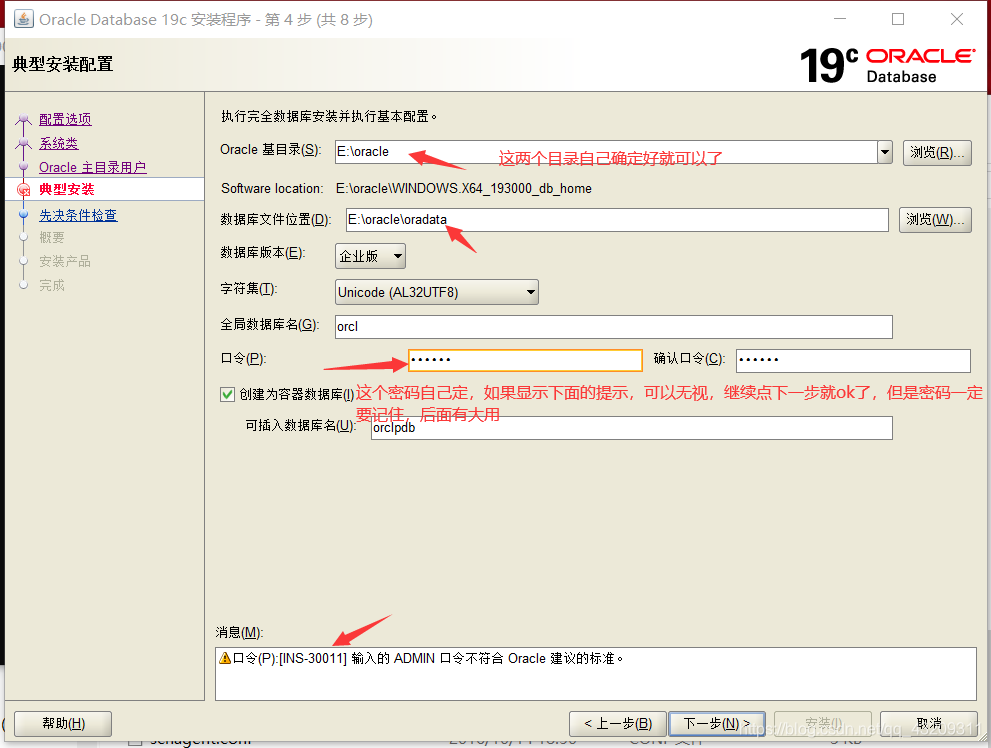
Task: Open the 字符集 Unicode AL32UTF8 dropdown
Action: pos(530,291)
